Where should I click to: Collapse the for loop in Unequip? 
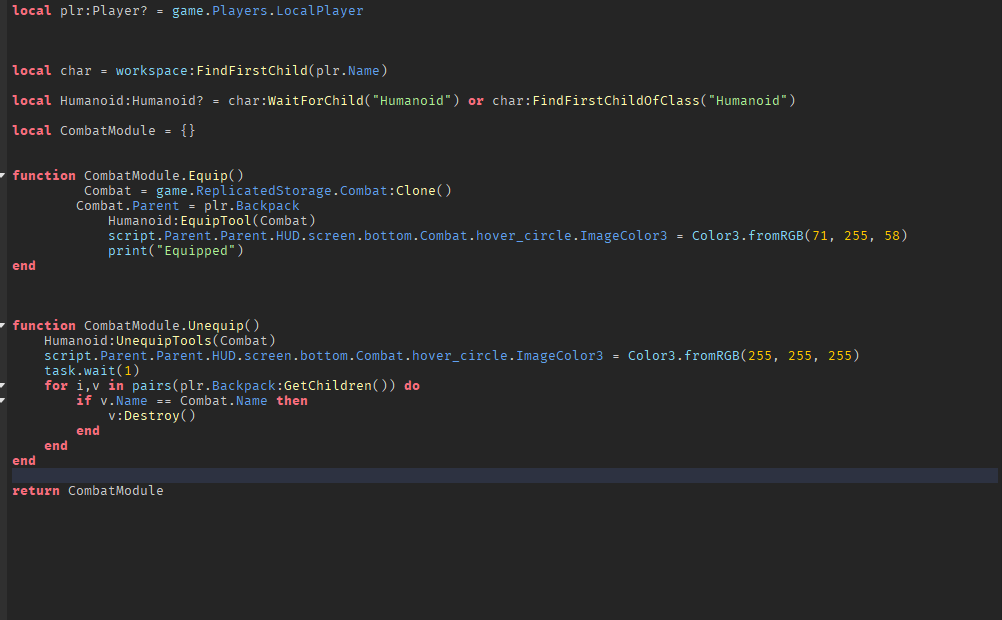[x=3, y=384]
